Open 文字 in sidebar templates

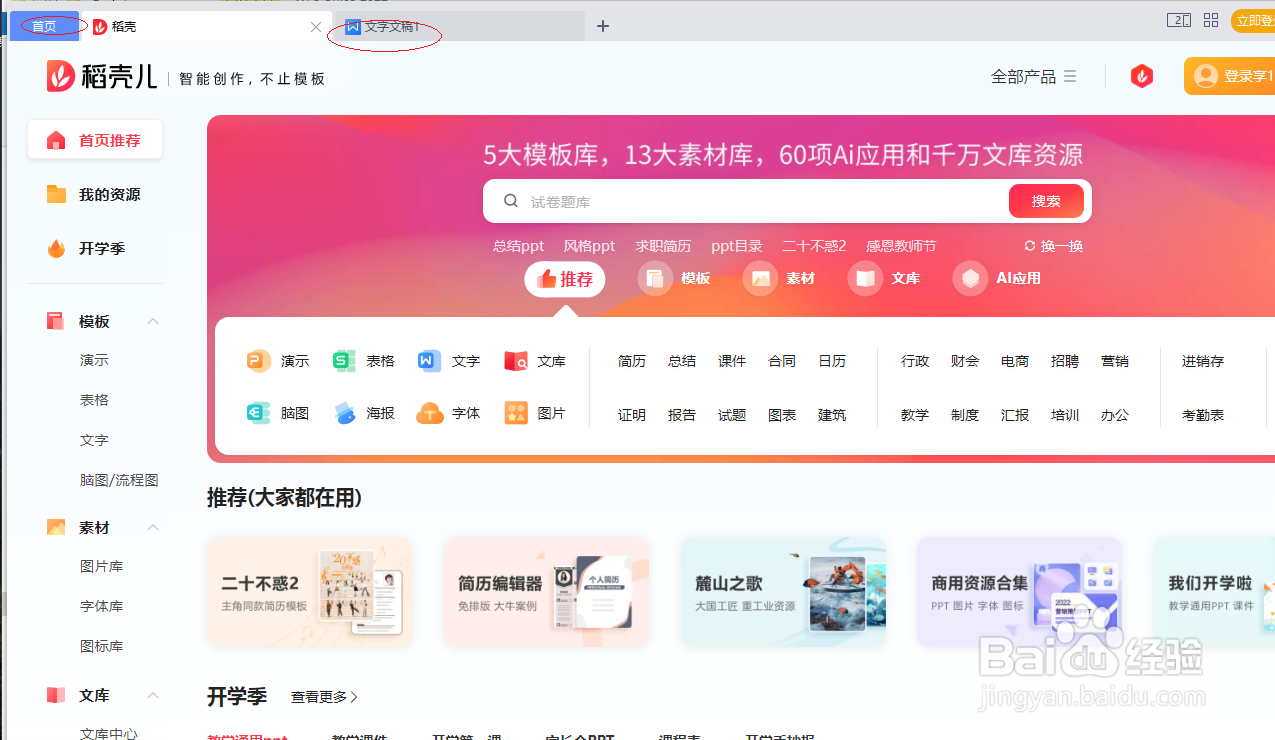coord(94,440)
